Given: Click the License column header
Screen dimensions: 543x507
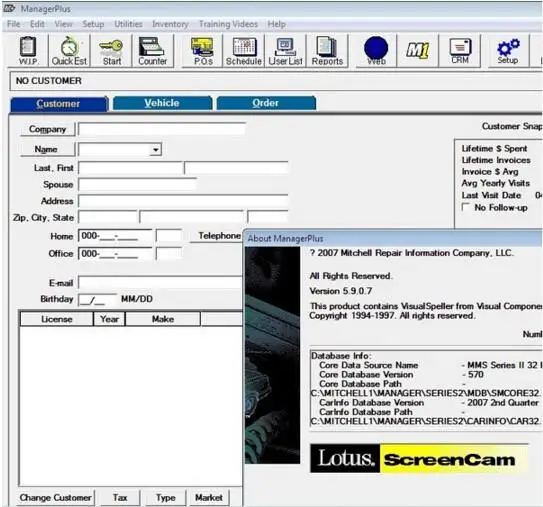Looking at the screenshot, I should coord(57,319).
